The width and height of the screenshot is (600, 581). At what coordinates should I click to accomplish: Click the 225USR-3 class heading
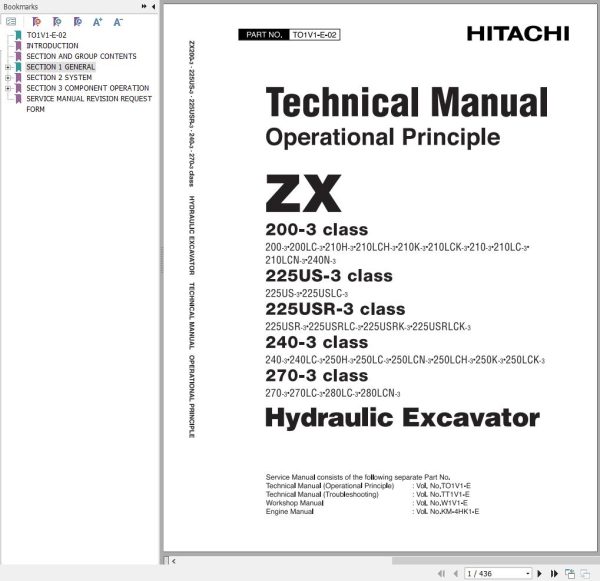click(335, 309)
